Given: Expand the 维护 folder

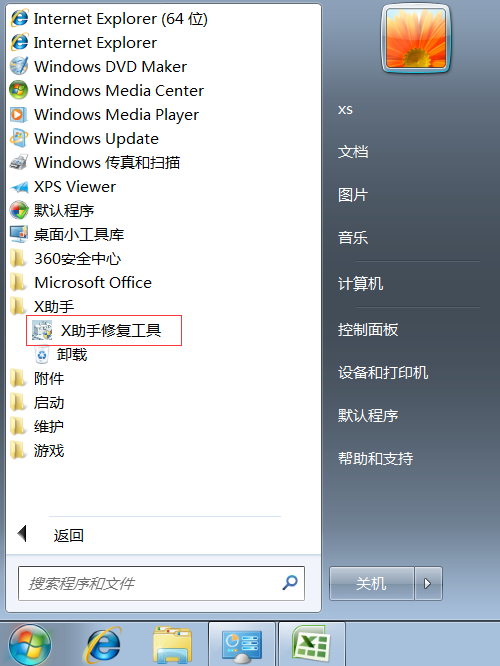Looking at the screenshot, I should 37,426.
